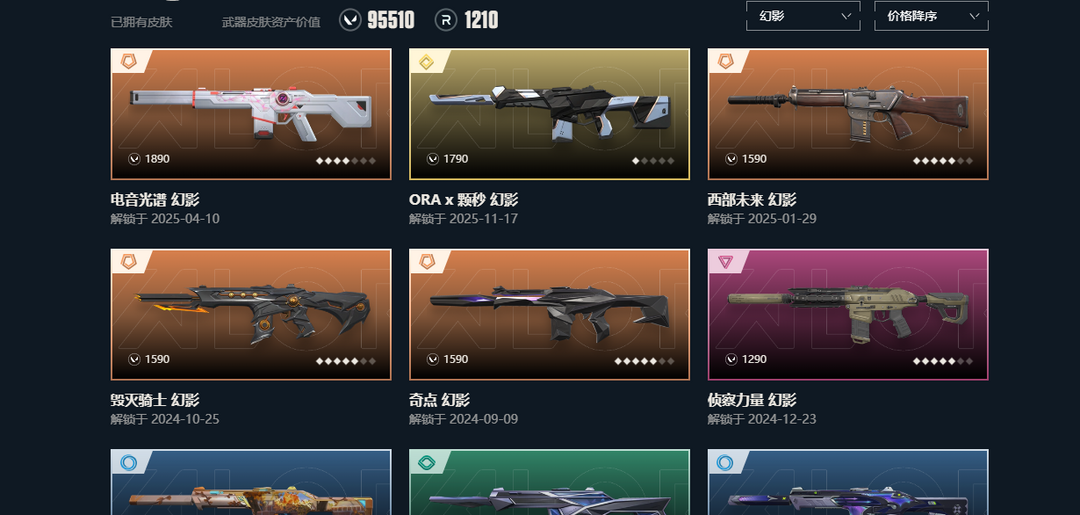Click the green tier badge on bottom middle card
Viewport: 1080px width, 515px height.
427,463
